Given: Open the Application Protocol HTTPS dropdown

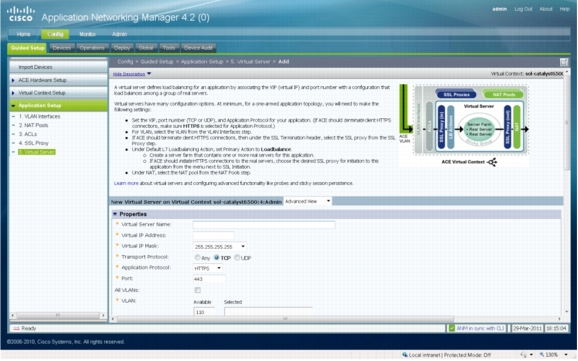Looking at the screenshot, I should coord(208,268).
